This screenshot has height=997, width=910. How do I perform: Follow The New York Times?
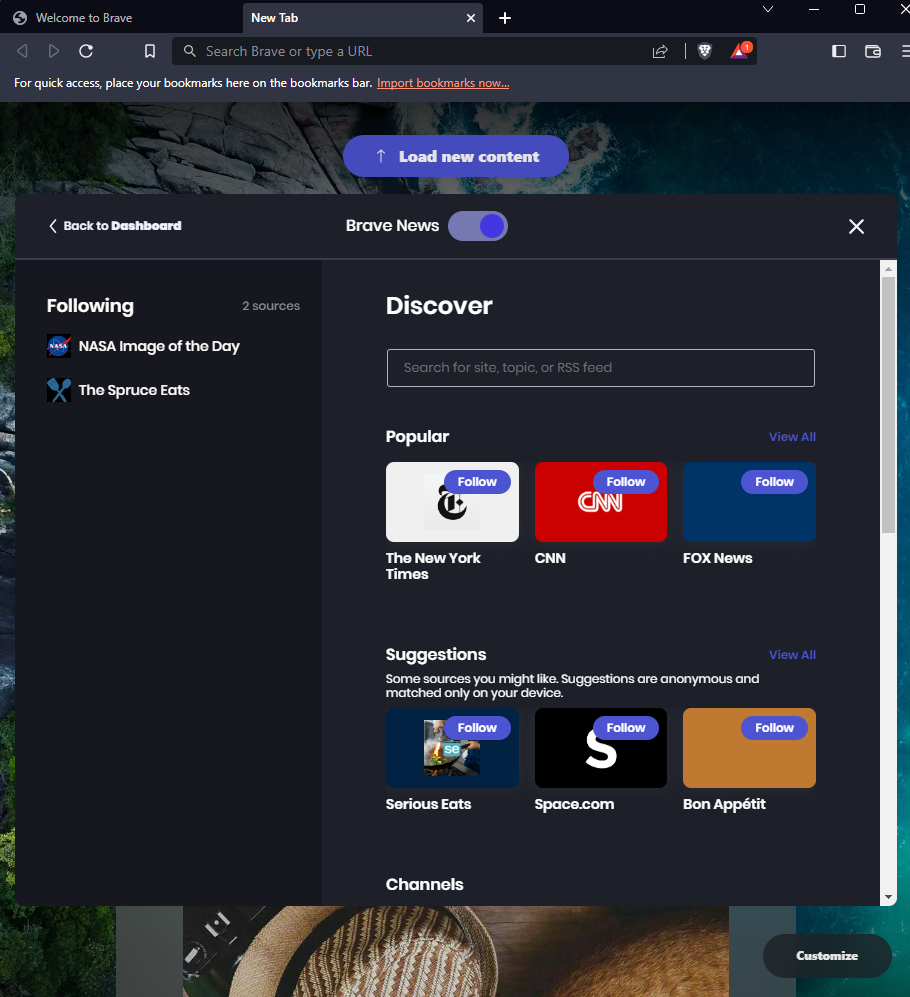477,482
